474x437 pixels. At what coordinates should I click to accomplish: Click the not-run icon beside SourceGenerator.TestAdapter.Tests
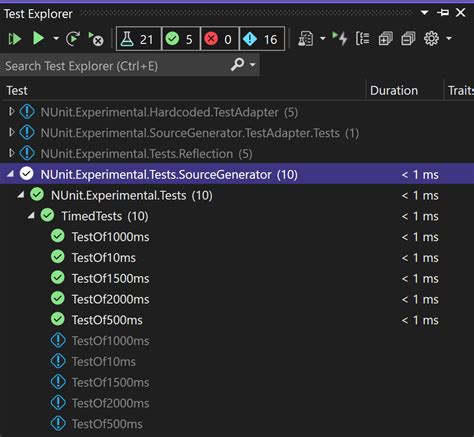(27, 133)
